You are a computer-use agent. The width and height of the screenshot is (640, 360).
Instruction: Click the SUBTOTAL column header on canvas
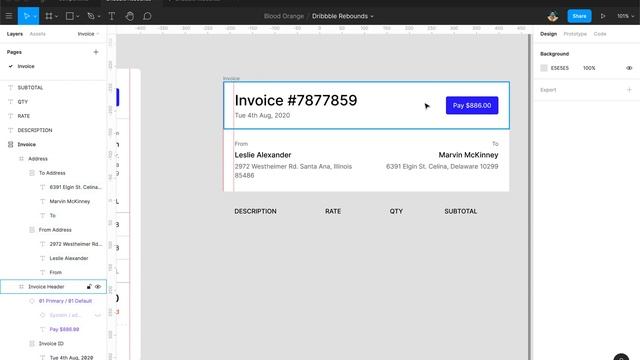pyautogui.click(x=460, y=211)
